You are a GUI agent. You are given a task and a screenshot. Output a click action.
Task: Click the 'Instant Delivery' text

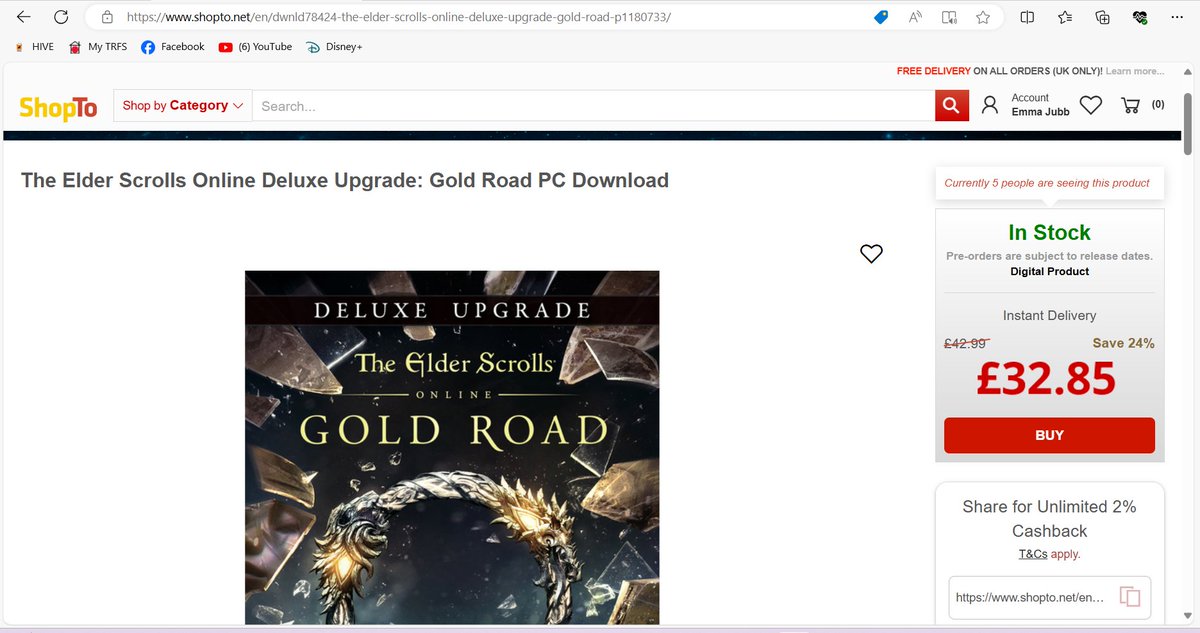click(1049, 315)
